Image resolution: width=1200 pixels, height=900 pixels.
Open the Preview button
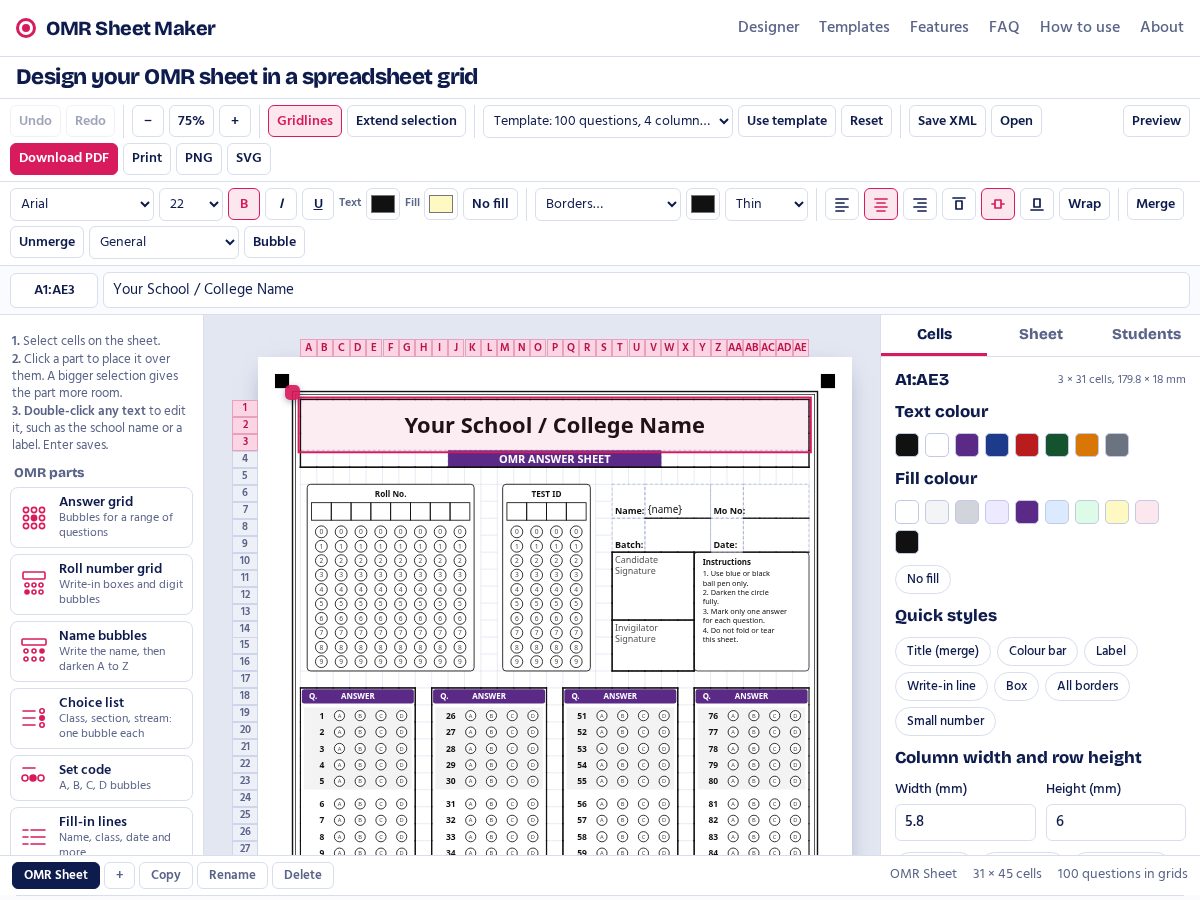pos(1156,121)
